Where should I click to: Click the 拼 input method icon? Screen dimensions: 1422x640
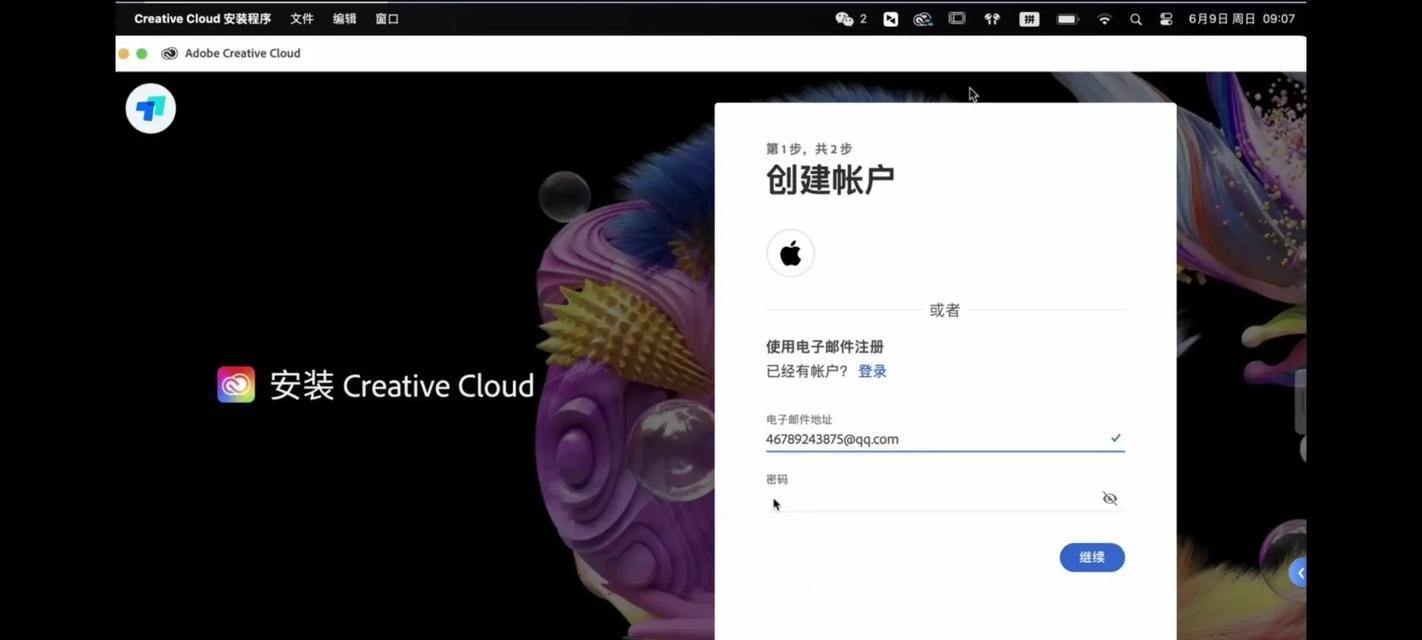(1029, 19)
